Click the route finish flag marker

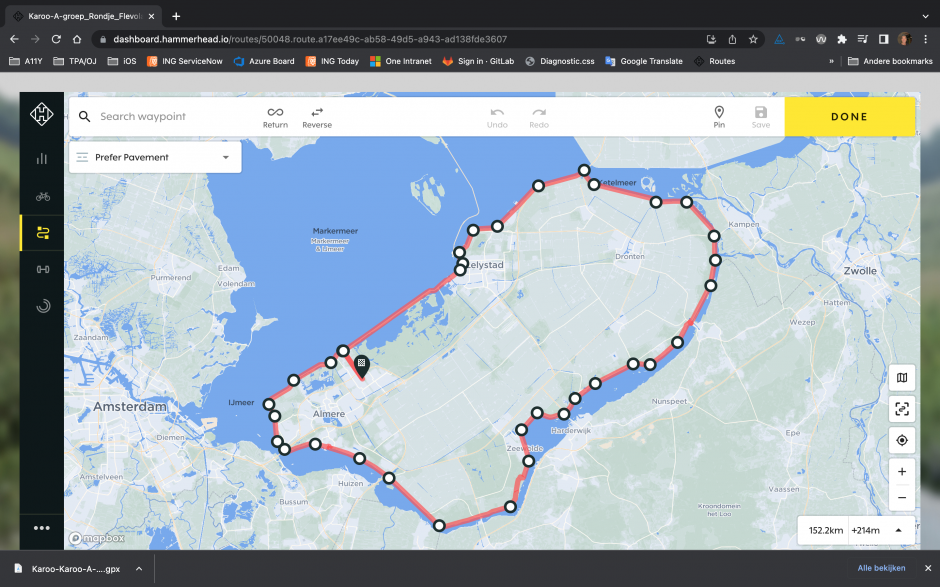pyautogui.click(x=361, y=366)
